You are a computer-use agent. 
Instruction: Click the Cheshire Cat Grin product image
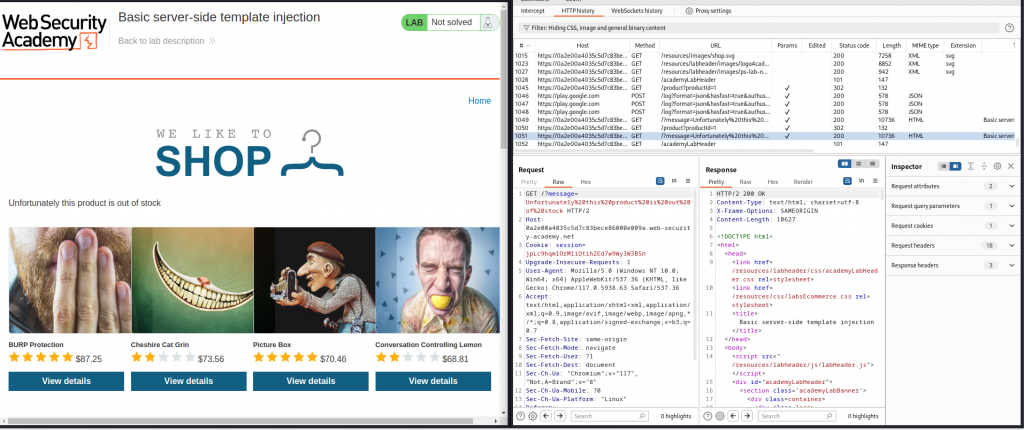point(192,280)
